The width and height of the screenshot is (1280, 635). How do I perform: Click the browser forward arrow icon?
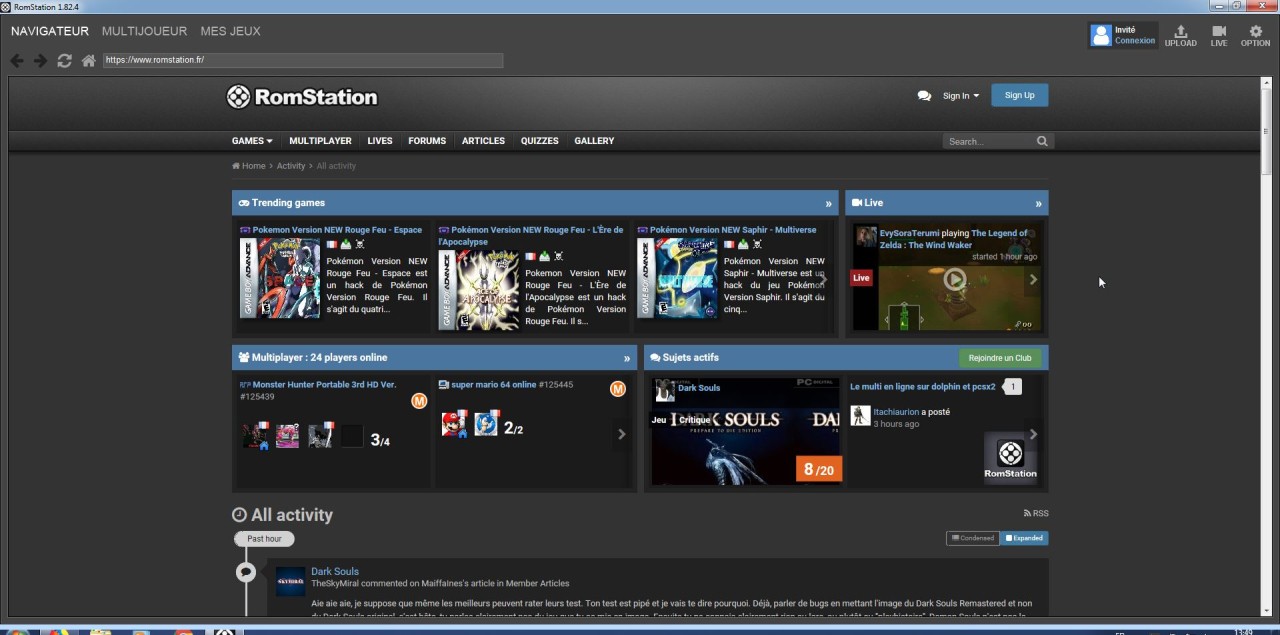(x=41, y=61)
